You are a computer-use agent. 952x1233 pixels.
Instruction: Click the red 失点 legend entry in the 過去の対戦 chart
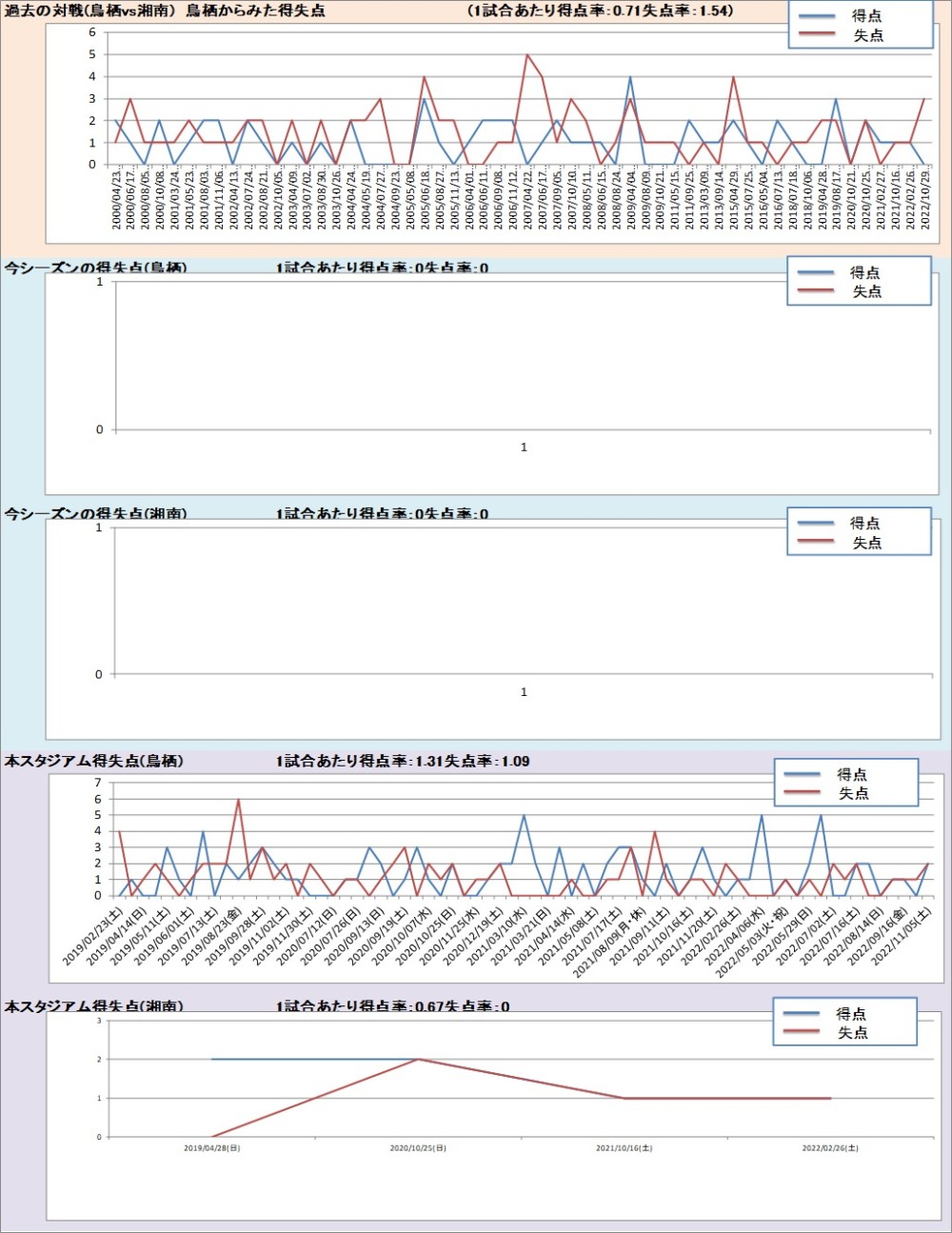tap(867, 35)
